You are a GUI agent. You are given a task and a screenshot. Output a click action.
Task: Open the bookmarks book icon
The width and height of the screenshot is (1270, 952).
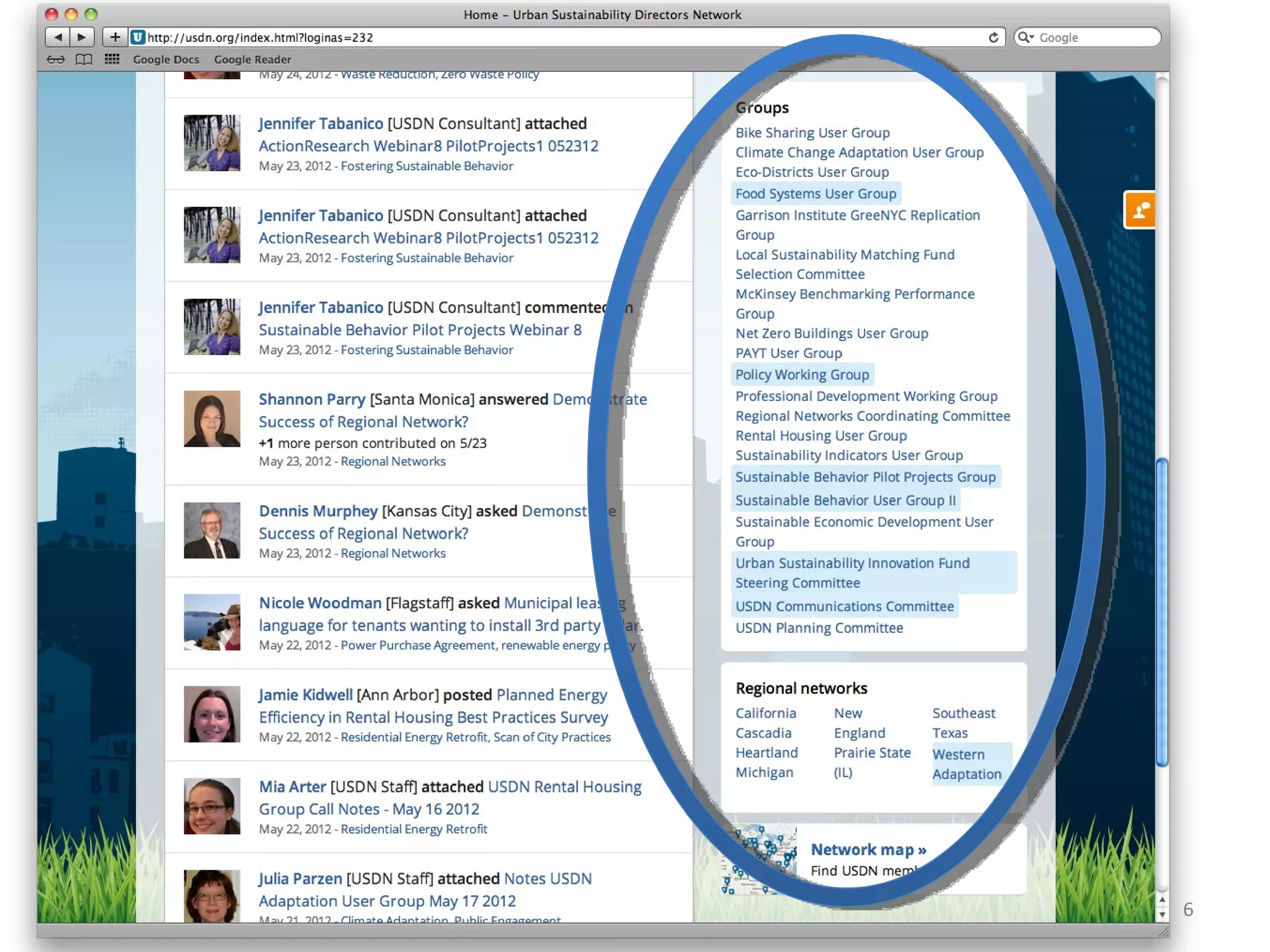click(x=84, y=59)
